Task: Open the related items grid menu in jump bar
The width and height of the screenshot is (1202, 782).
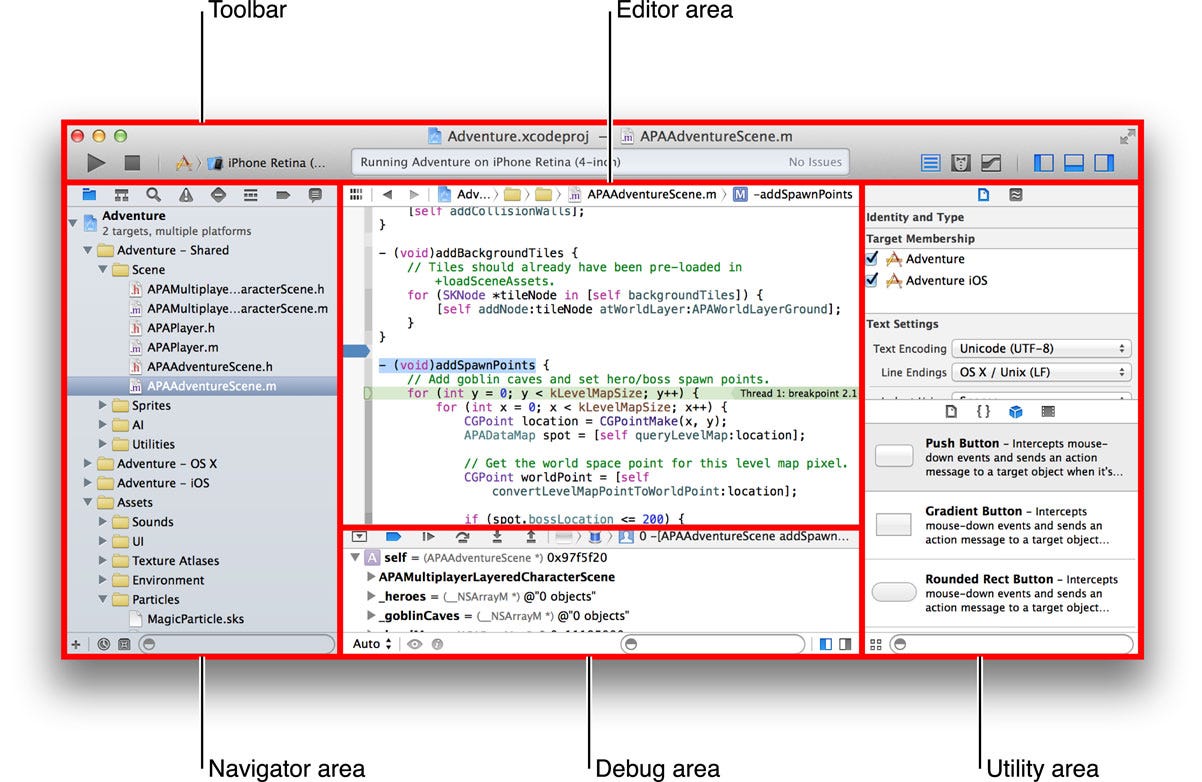Action: coord(356,195)
